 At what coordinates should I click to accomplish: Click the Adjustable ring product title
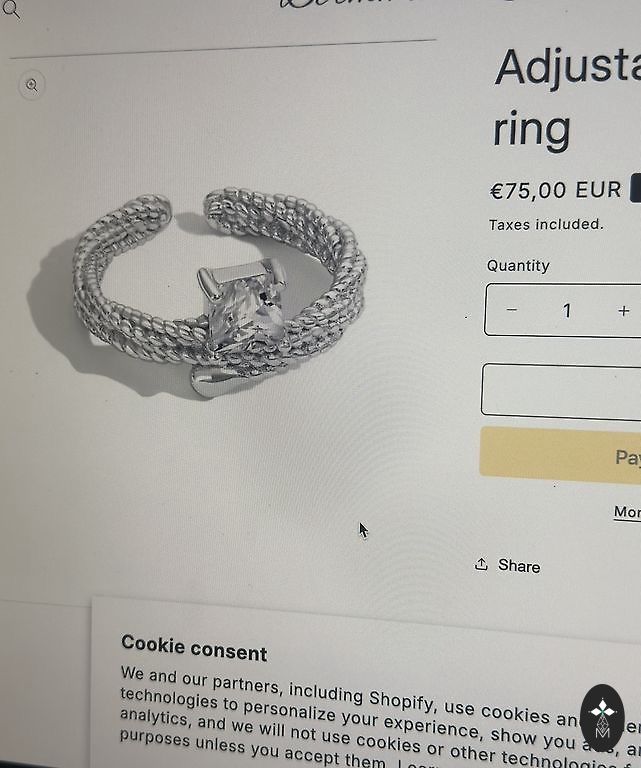567,97
